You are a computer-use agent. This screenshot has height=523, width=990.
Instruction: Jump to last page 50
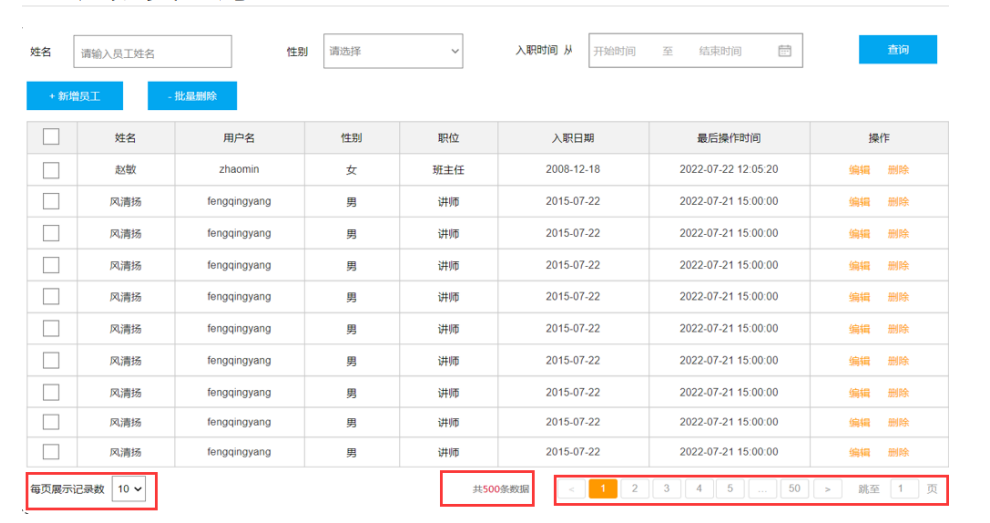point(794,488)
